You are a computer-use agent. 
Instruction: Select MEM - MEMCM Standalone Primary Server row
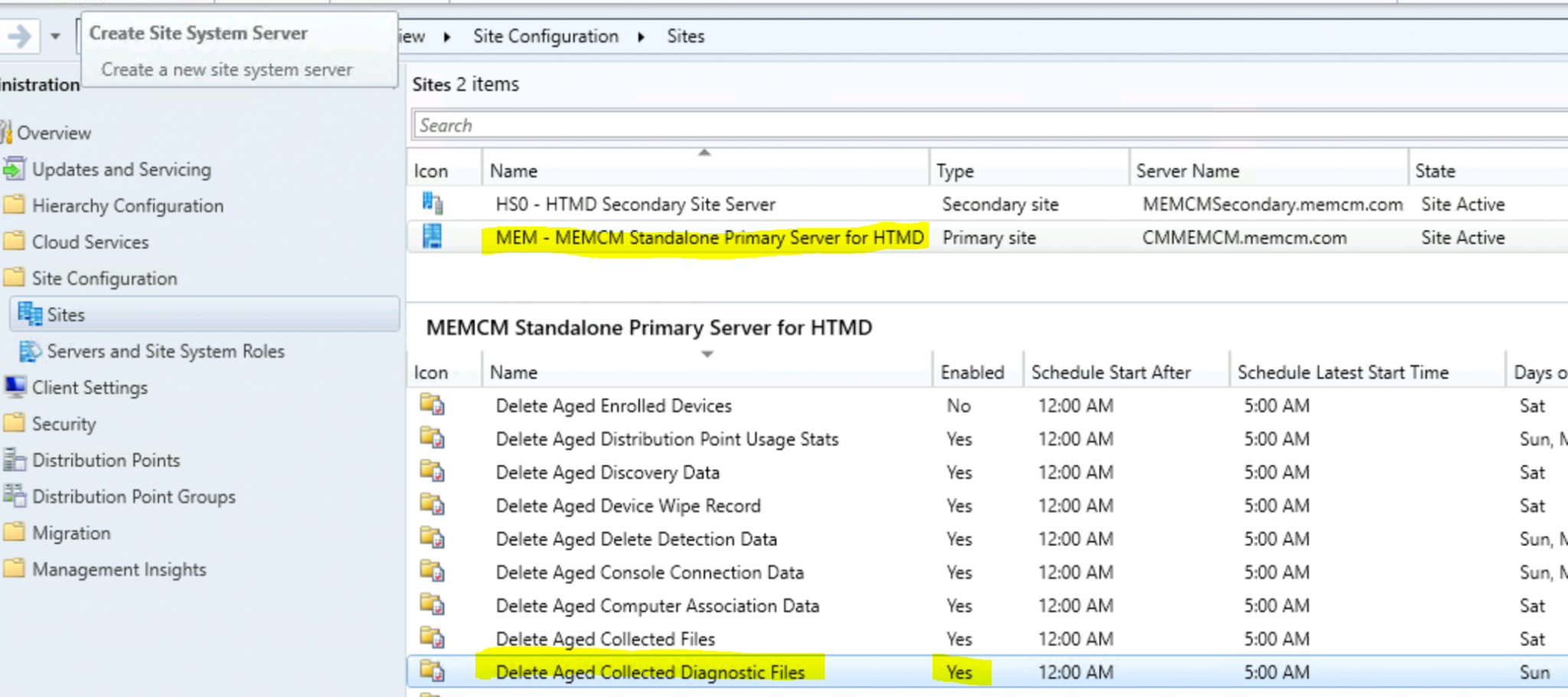tap(987, 237)
